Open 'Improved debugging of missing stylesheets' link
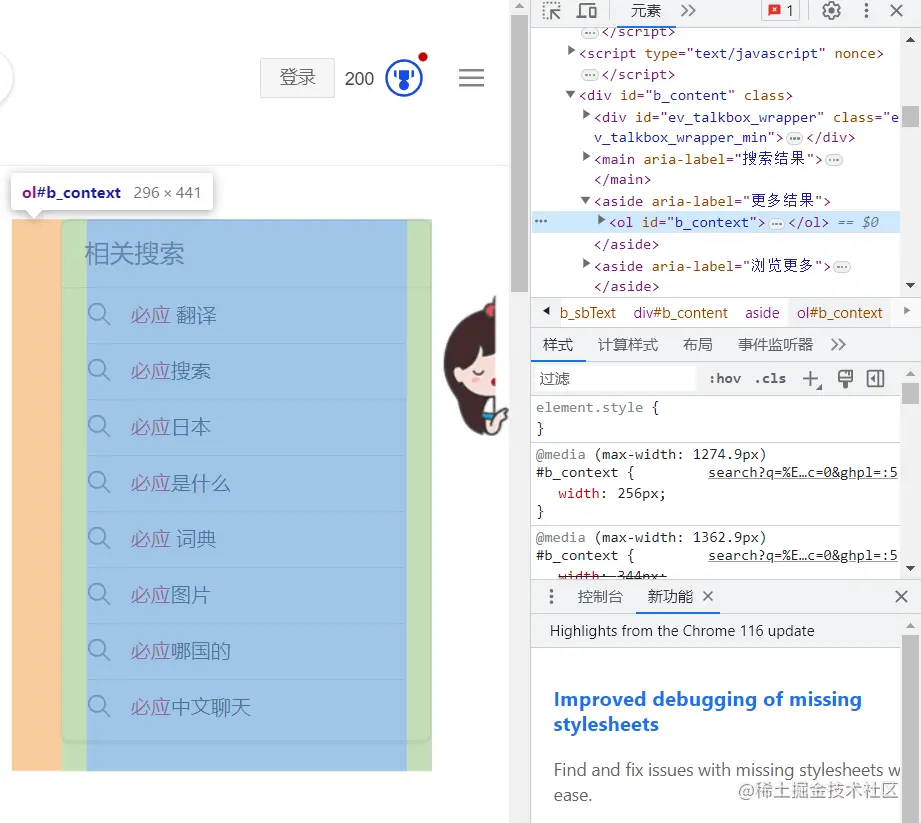The image size is (921, 823). coord(707,711)
